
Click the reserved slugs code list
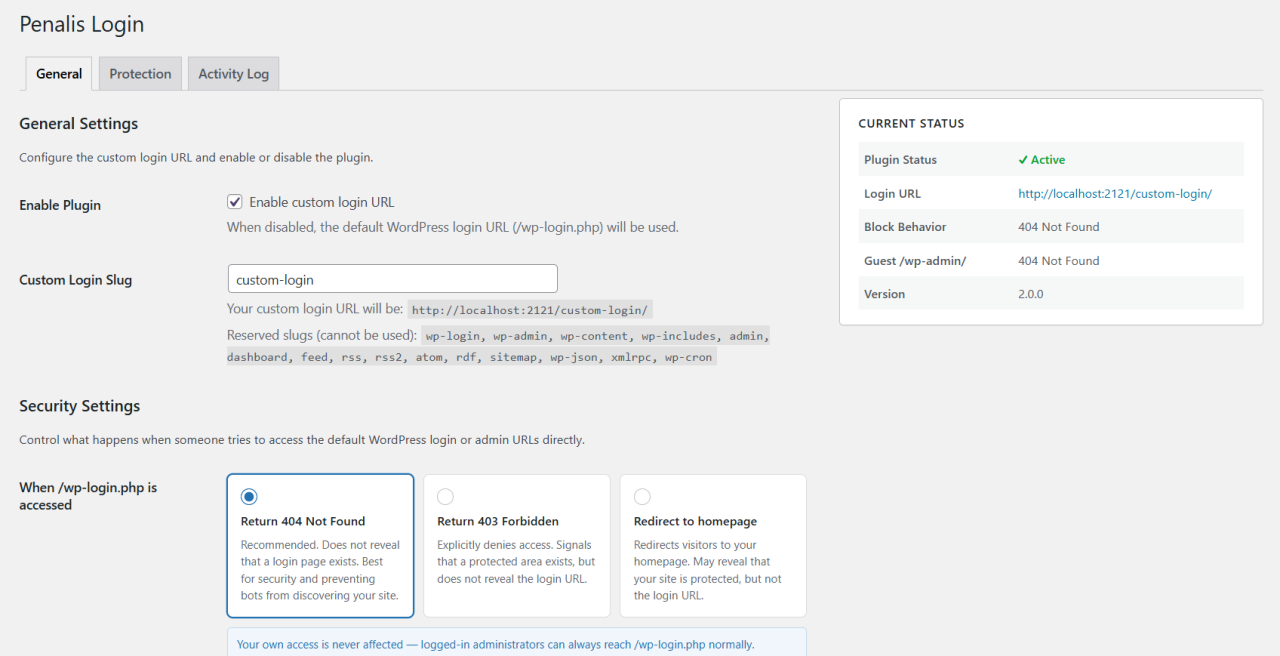tap(498, 346)
